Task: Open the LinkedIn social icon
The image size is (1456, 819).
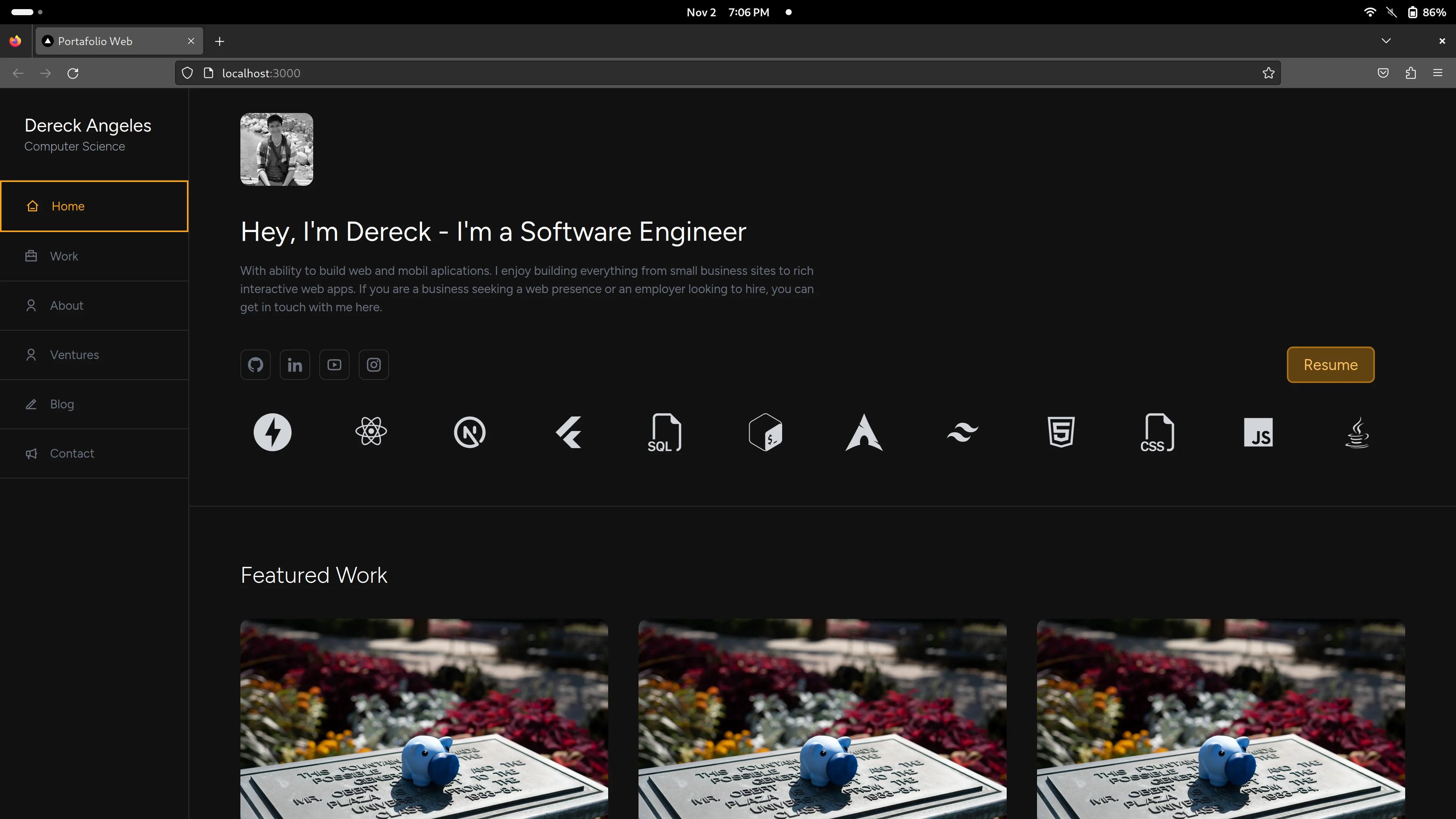Action: tap(295, 364)
